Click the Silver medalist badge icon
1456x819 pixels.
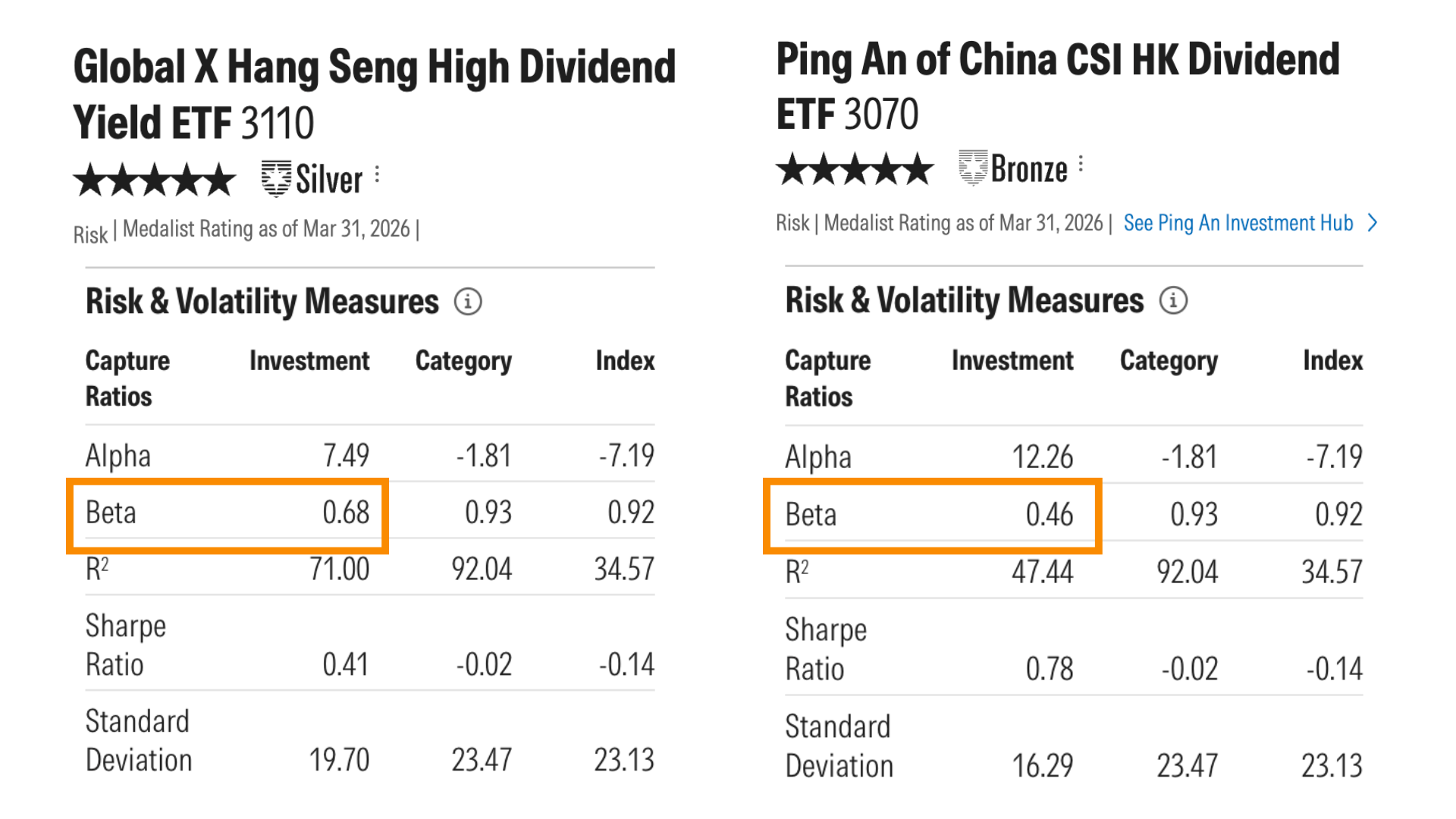point(276,179)
